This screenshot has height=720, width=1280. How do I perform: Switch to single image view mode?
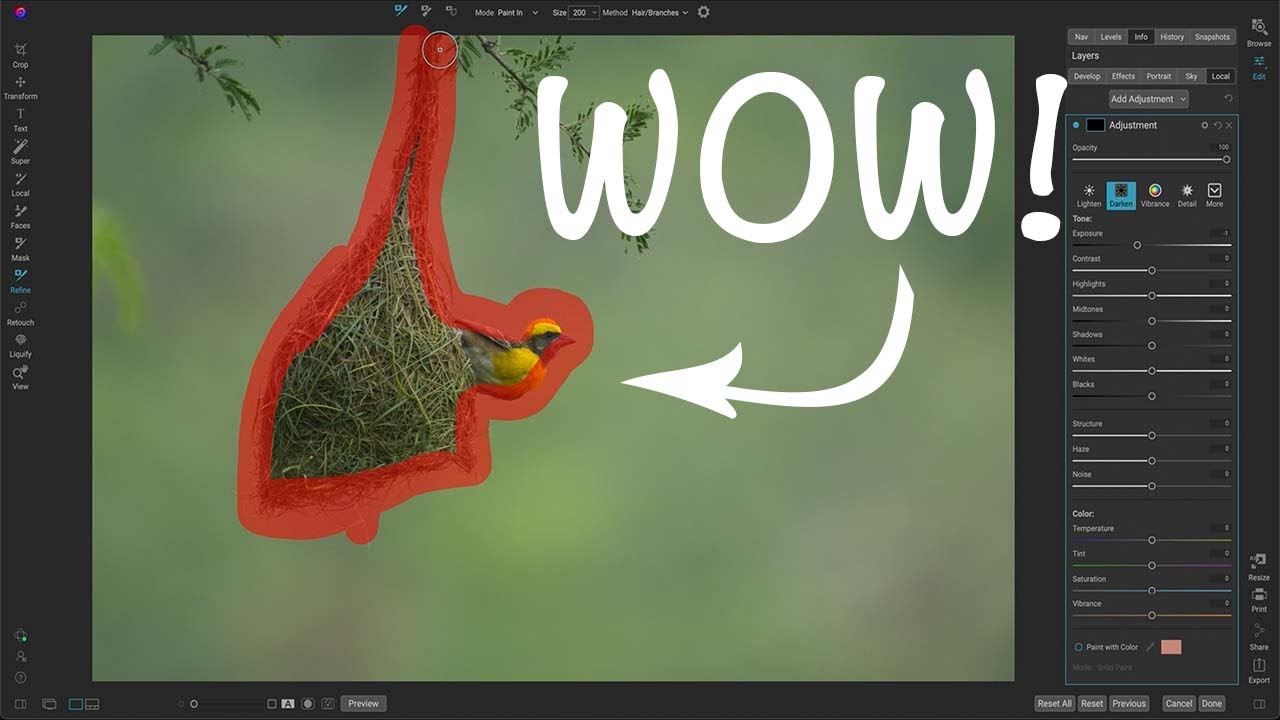75,704
